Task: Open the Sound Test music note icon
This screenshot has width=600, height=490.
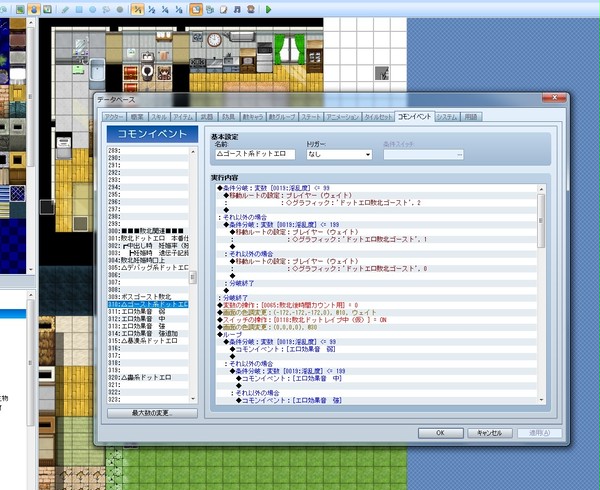Action: [x=237, y=9]
